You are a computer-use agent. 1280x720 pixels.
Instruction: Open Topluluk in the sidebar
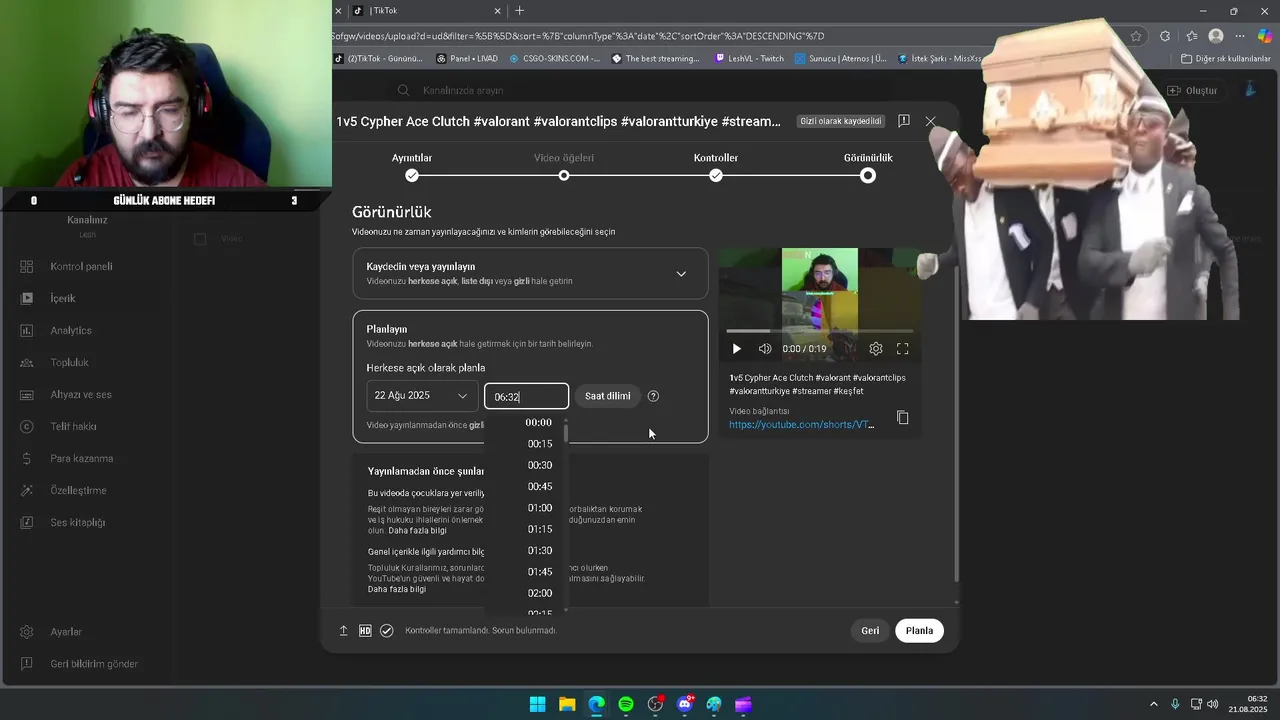(x=69, y=363)
